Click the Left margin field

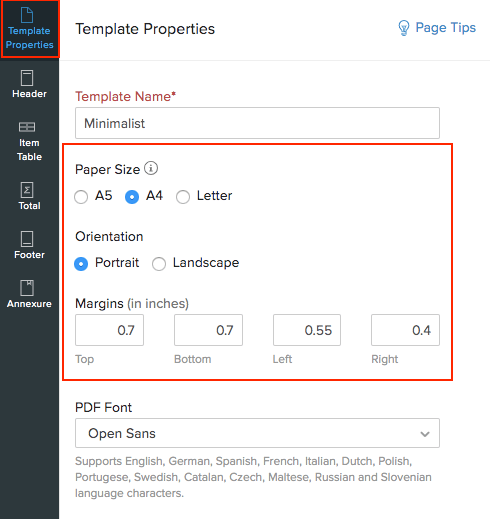(x=307, y=330)
